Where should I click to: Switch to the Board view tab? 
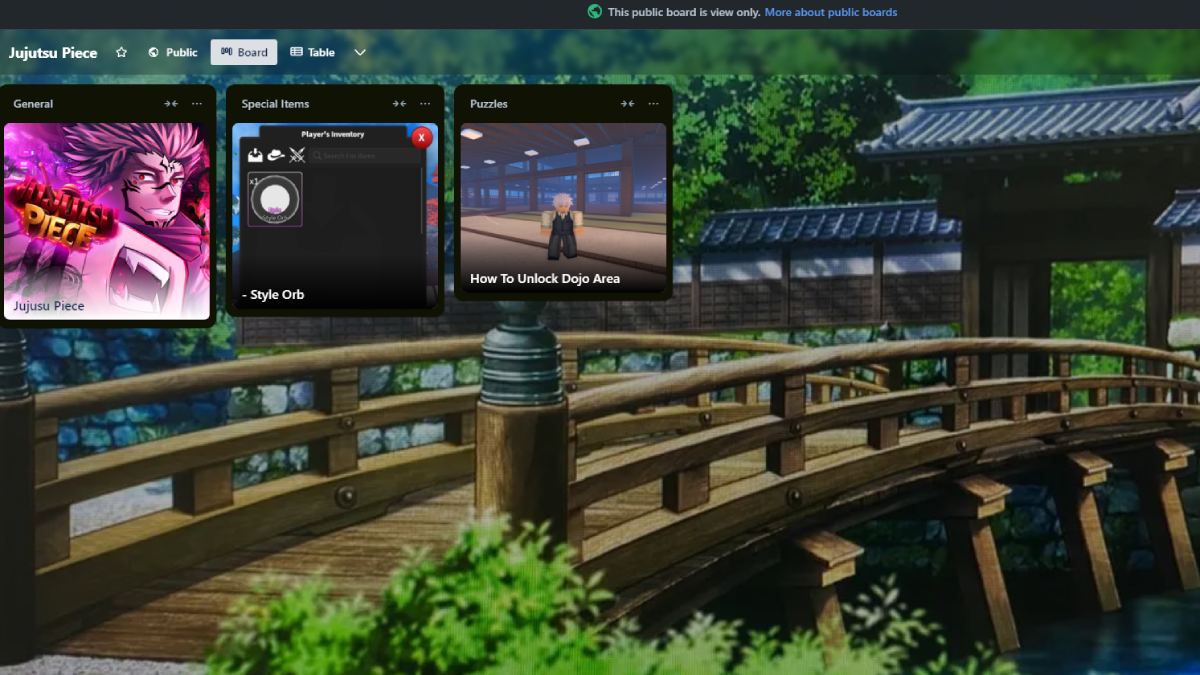pos(244,52)
